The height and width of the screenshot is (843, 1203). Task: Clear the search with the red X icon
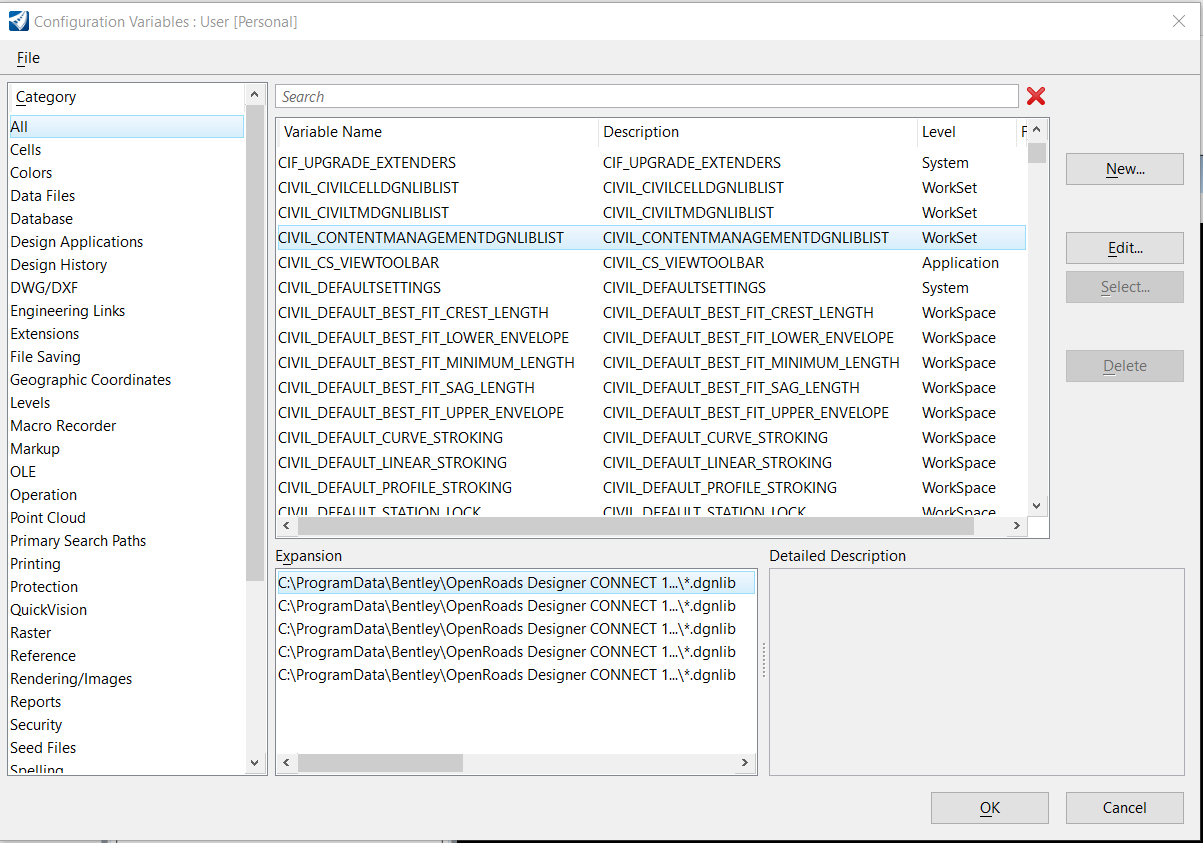[x=1036, y=96]
